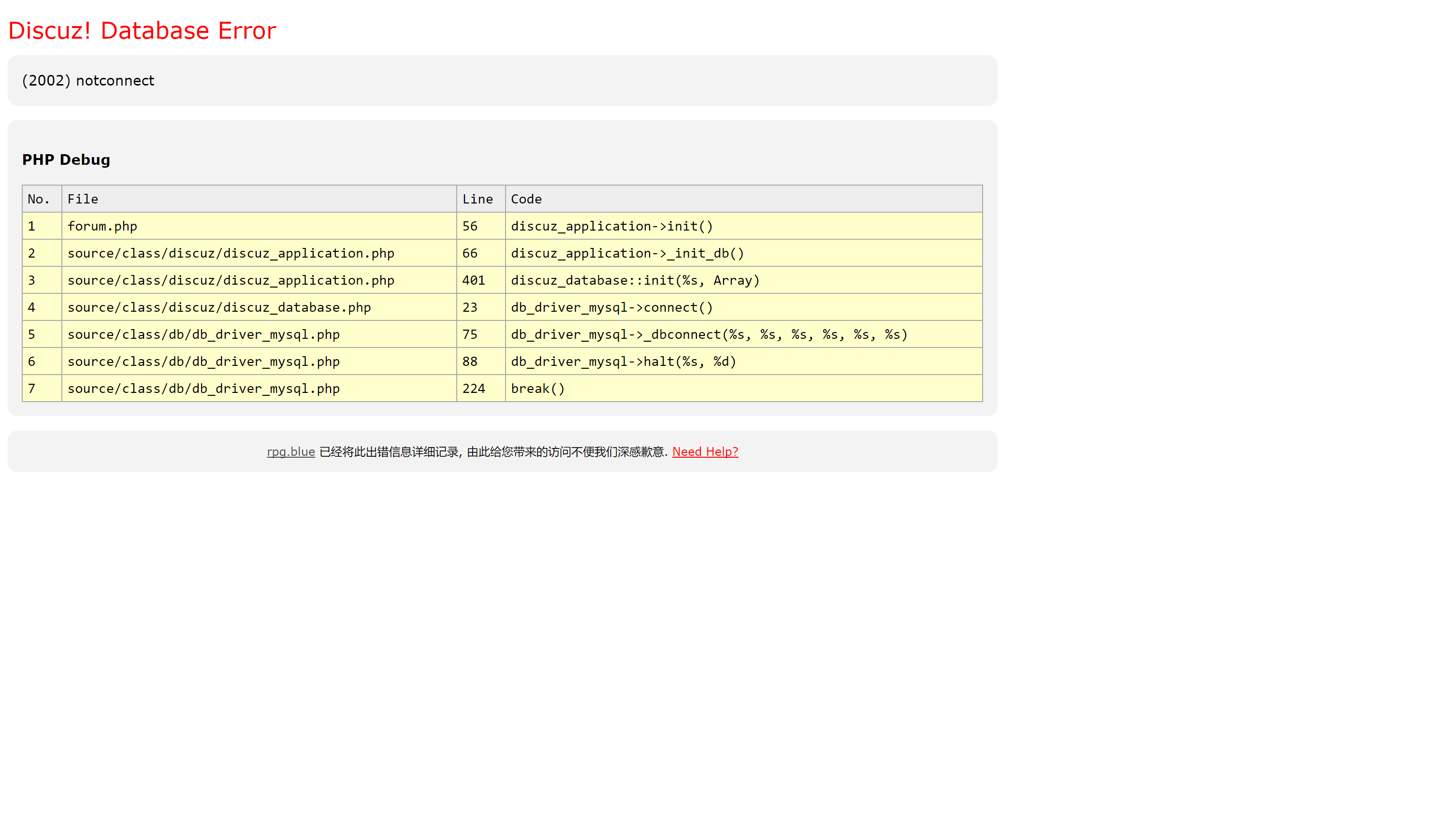Click discuz_application.php file in row 3

tap(259, 280)
